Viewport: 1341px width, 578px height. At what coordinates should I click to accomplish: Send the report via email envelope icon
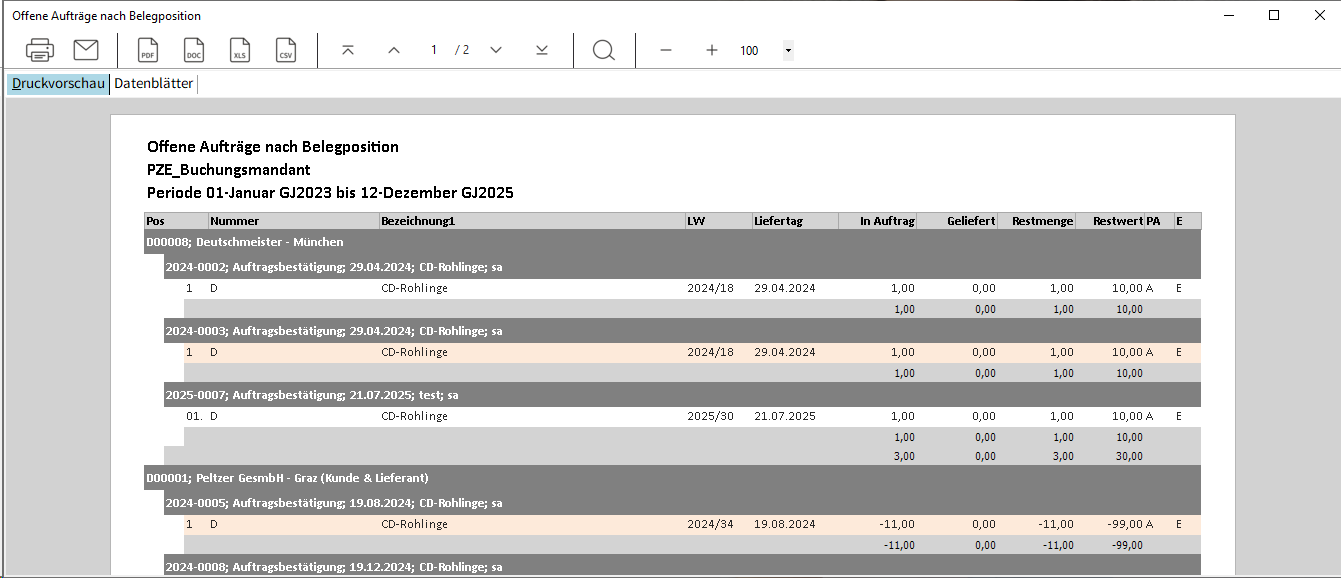[x=86, y=50]
